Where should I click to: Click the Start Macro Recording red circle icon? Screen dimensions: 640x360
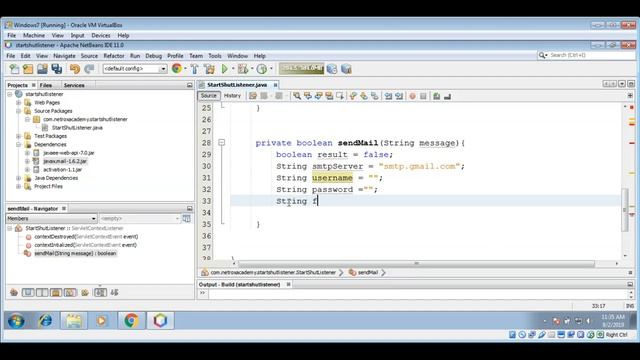click(412, 96)
